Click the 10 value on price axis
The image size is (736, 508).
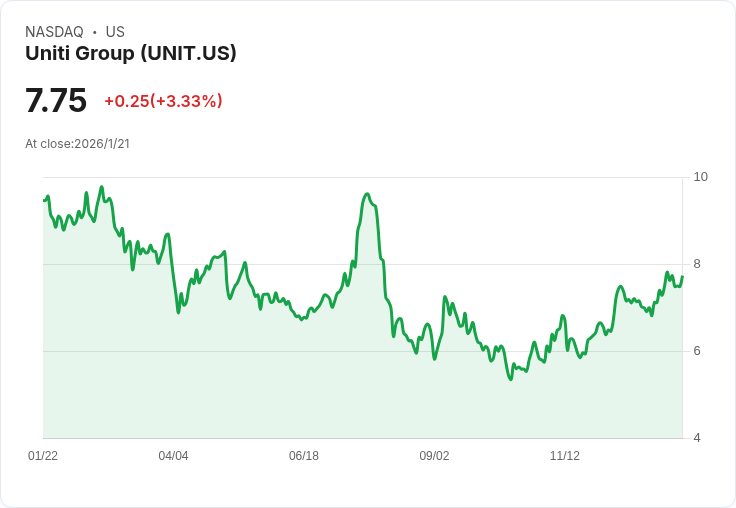tap(700, 177)
